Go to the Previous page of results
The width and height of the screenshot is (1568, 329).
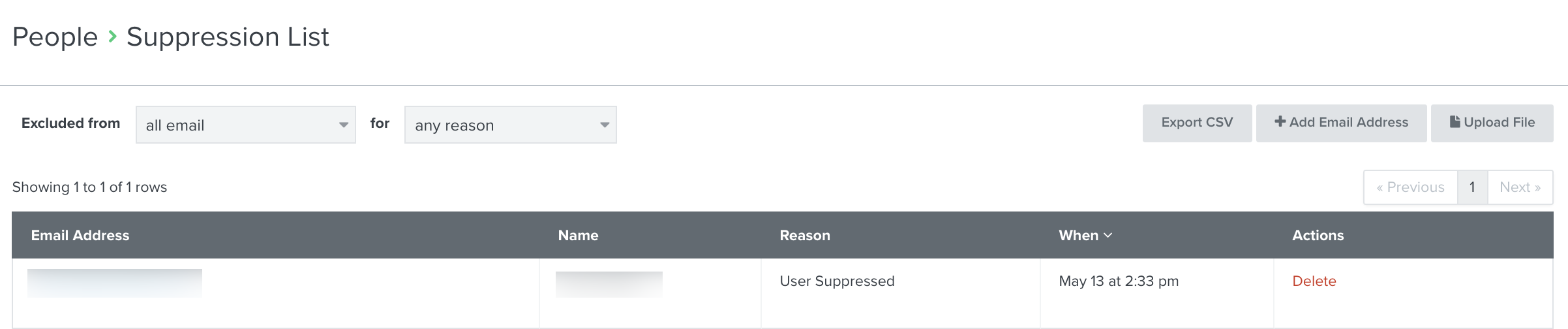[x=1410, y=187]
